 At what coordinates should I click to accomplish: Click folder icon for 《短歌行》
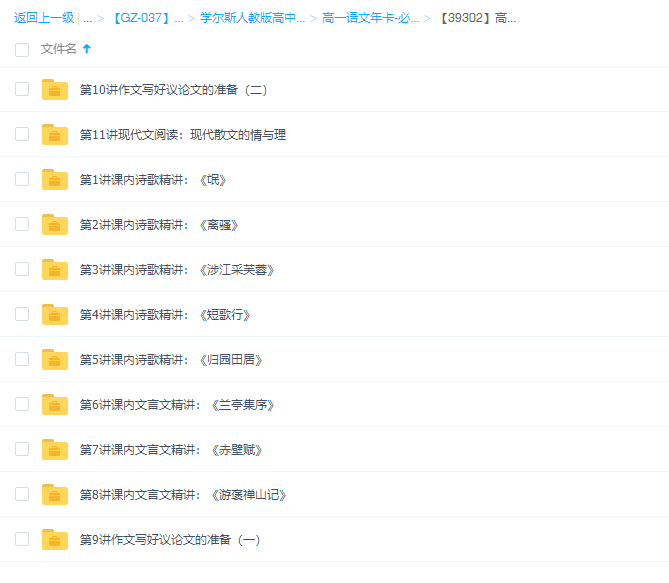(x=55, y=315)
